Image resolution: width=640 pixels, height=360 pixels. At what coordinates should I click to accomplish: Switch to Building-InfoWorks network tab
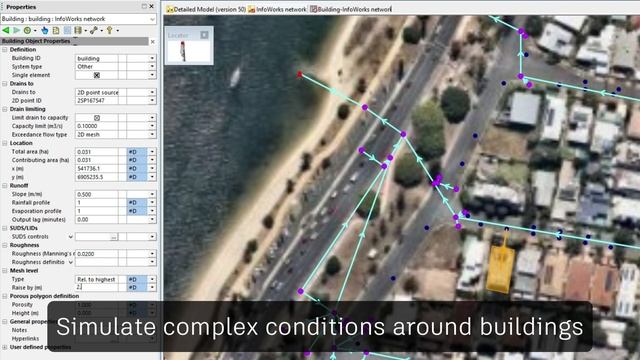(x=350, y=9)
